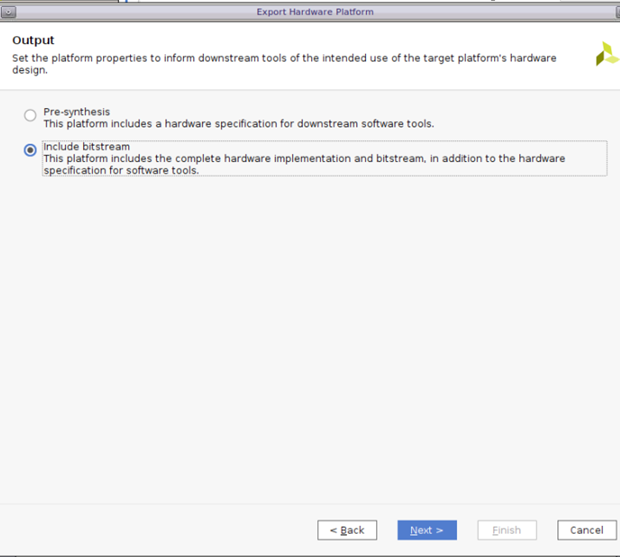Click the Vivado leaf logo icon
620x557 pixels.
(606, 55)
